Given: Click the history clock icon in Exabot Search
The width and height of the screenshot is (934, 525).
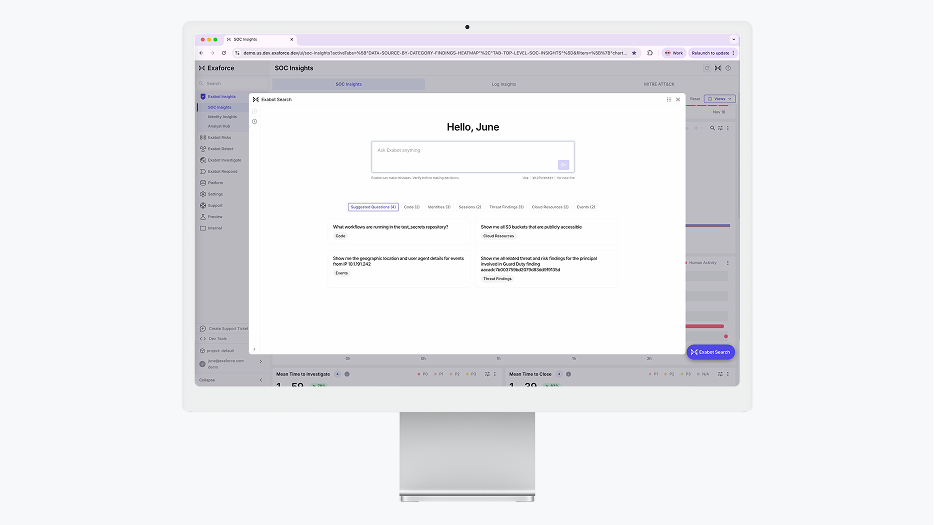Looking at the screenshot, I should (254, 122).
